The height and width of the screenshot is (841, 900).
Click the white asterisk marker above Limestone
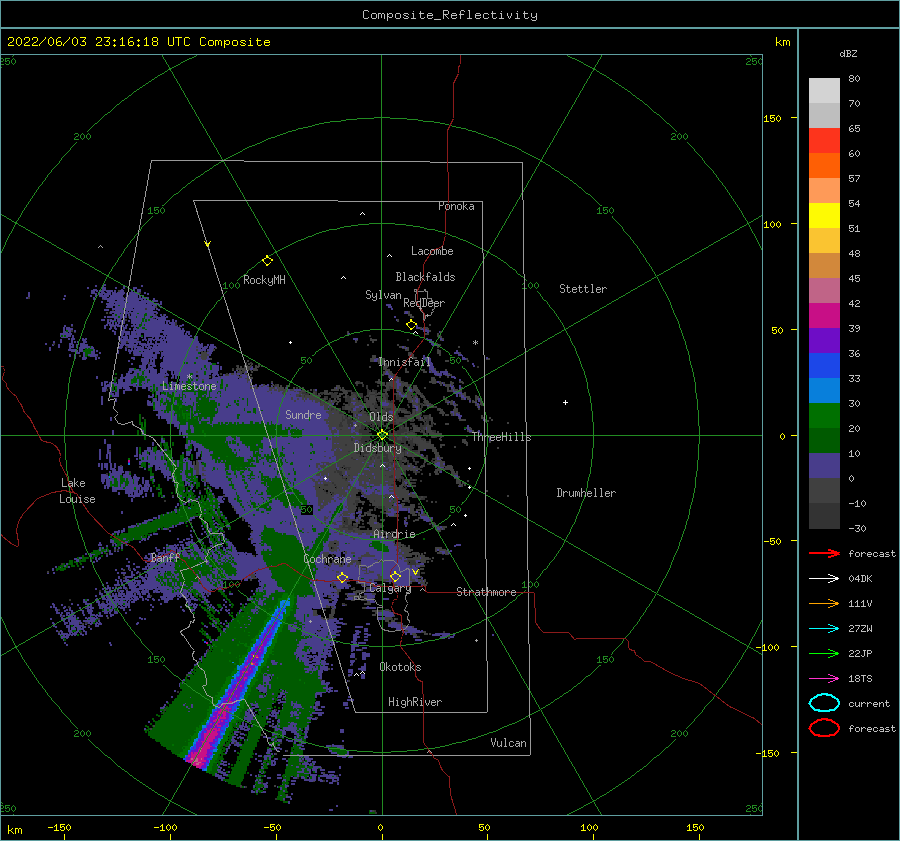[189, 377]
